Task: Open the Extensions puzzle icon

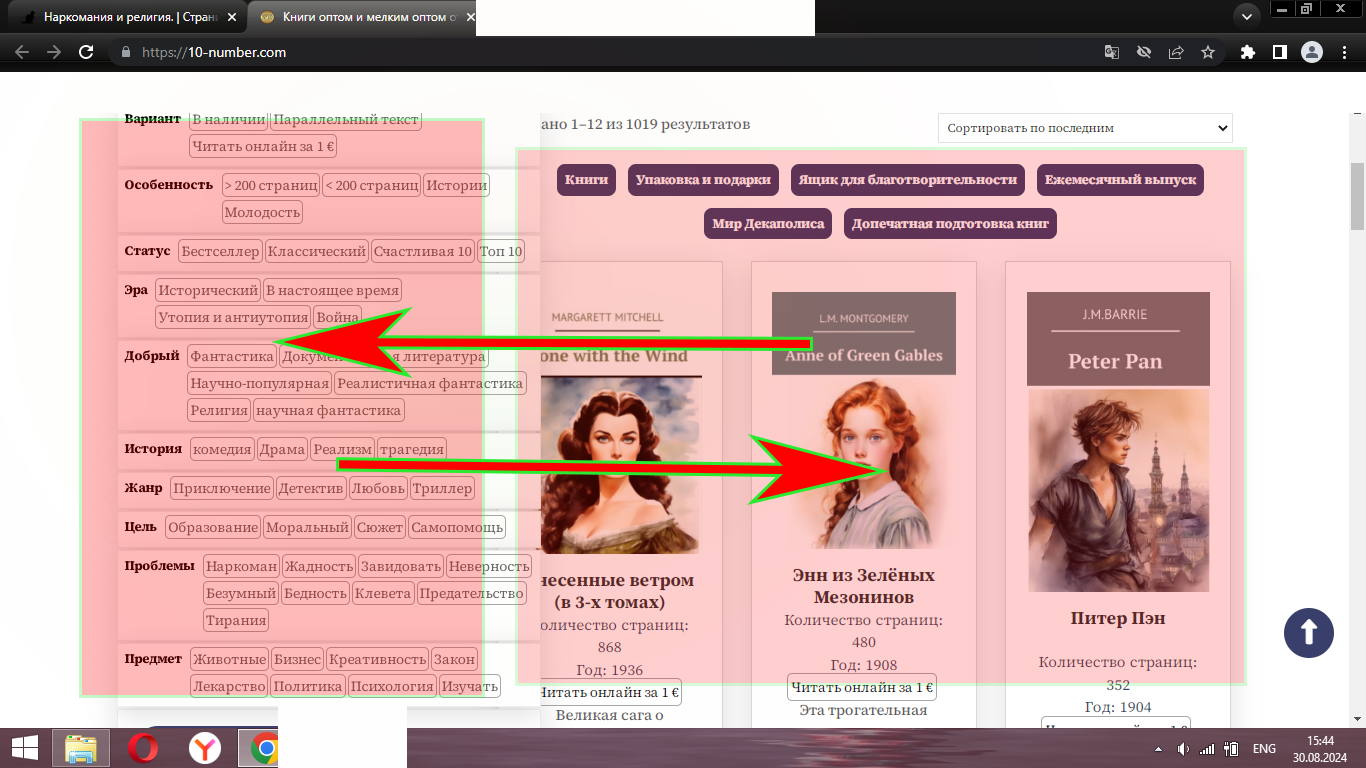Action: pos(1247,52)
